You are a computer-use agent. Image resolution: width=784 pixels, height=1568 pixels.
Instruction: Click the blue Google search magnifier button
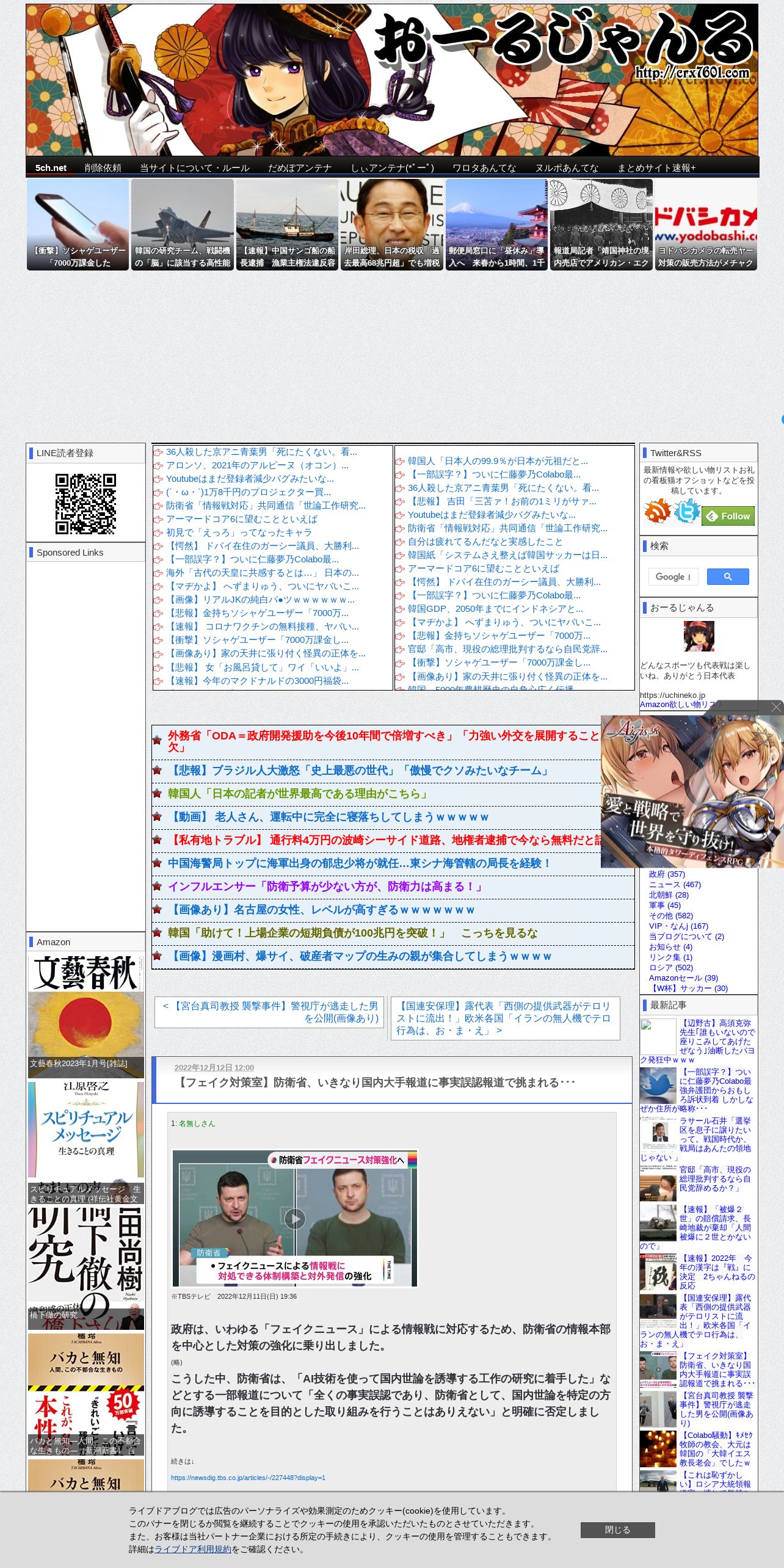click(728, 577)
